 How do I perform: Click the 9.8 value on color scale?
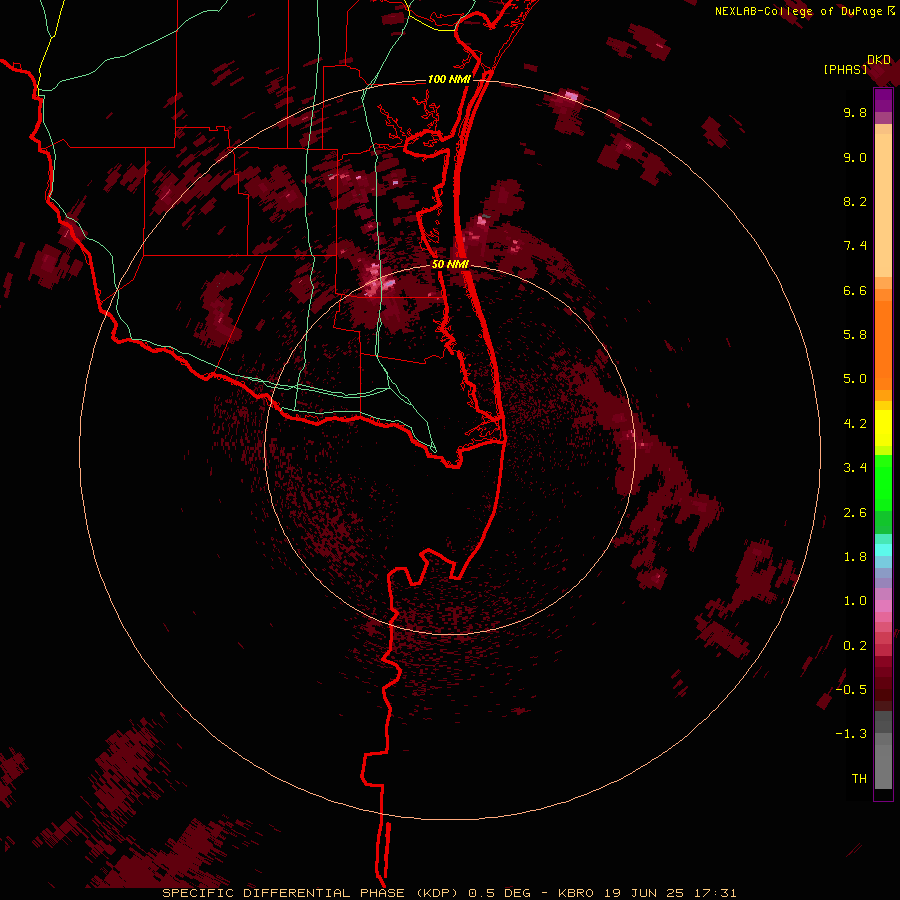pyautogui.click(x=855, y=112)
